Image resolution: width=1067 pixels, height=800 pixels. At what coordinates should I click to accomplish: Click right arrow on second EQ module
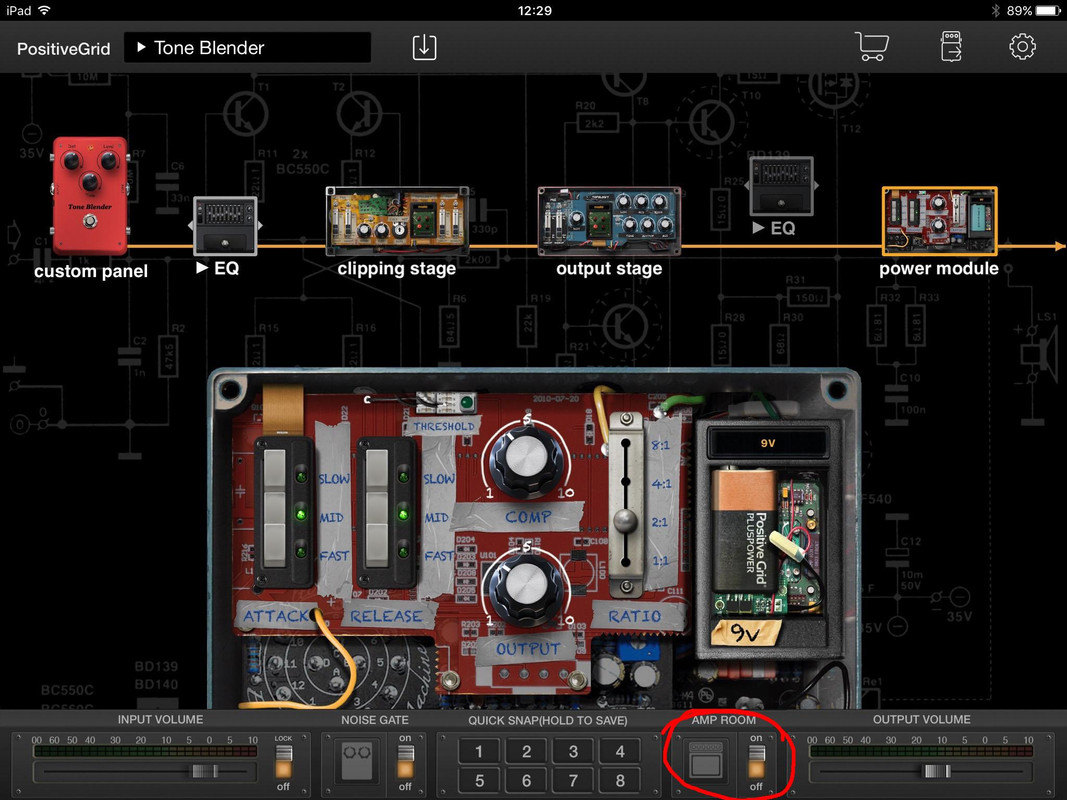point(817,185)
